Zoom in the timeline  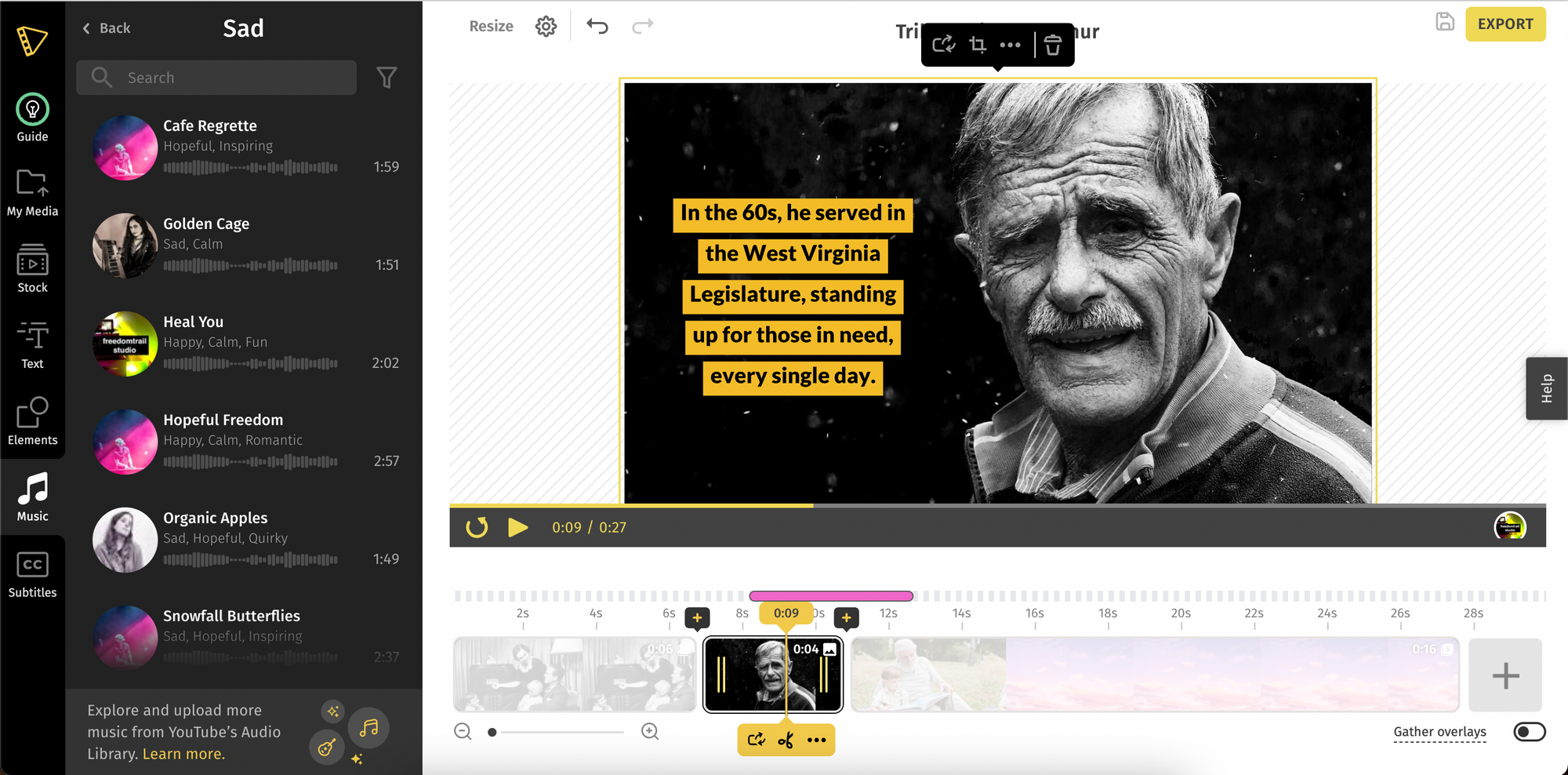[x=650, y=732]
